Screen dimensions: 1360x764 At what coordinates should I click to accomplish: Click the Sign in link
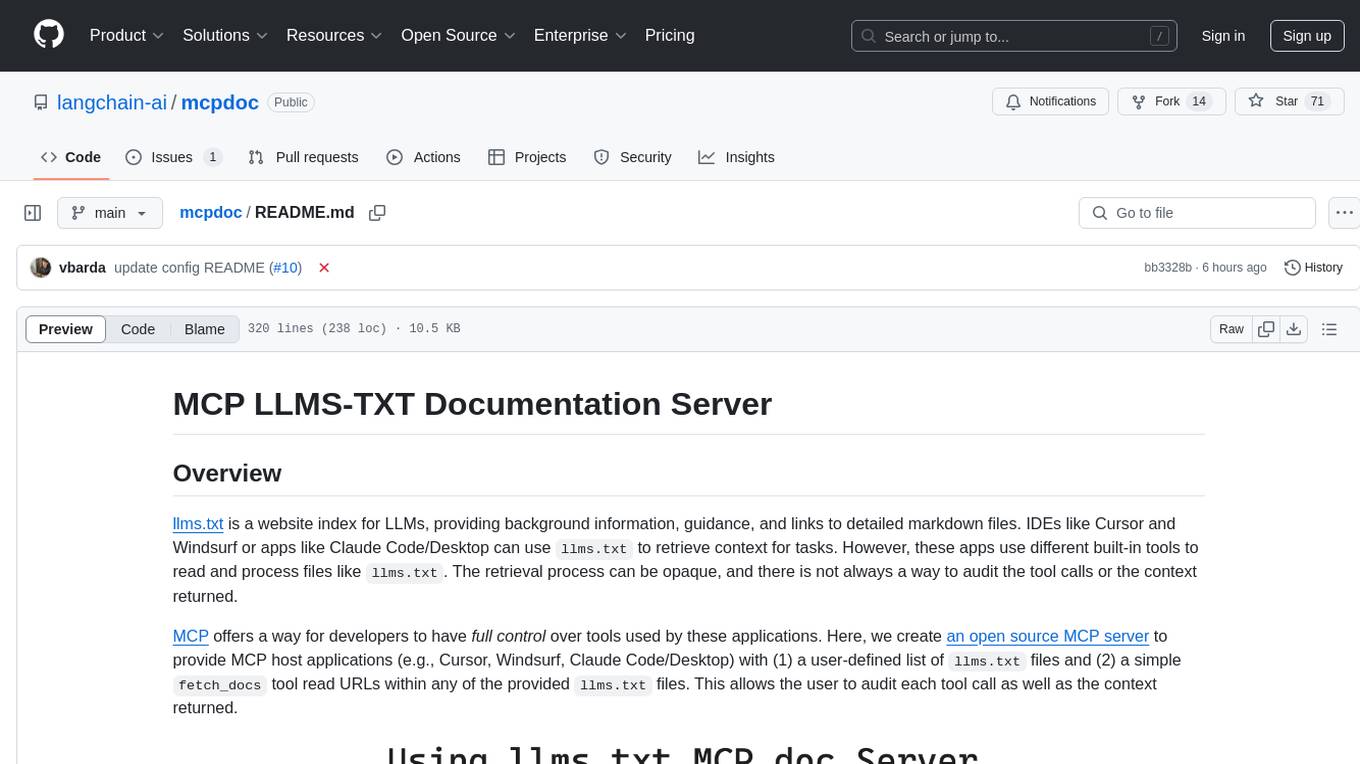[x=1223, y=36]
